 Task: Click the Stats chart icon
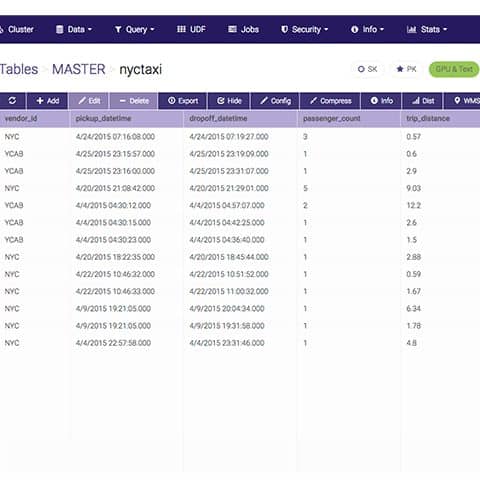[411, 29]
